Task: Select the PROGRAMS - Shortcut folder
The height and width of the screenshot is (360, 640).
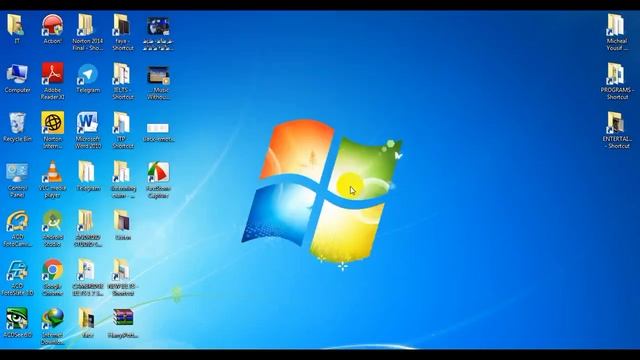Action: pos(617,81)
